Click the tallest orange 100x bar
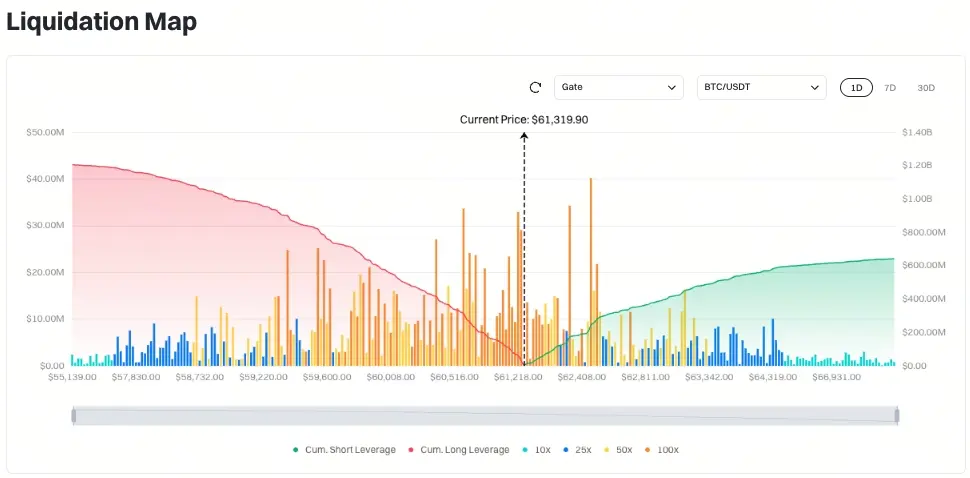 click(x=591, y=272)
